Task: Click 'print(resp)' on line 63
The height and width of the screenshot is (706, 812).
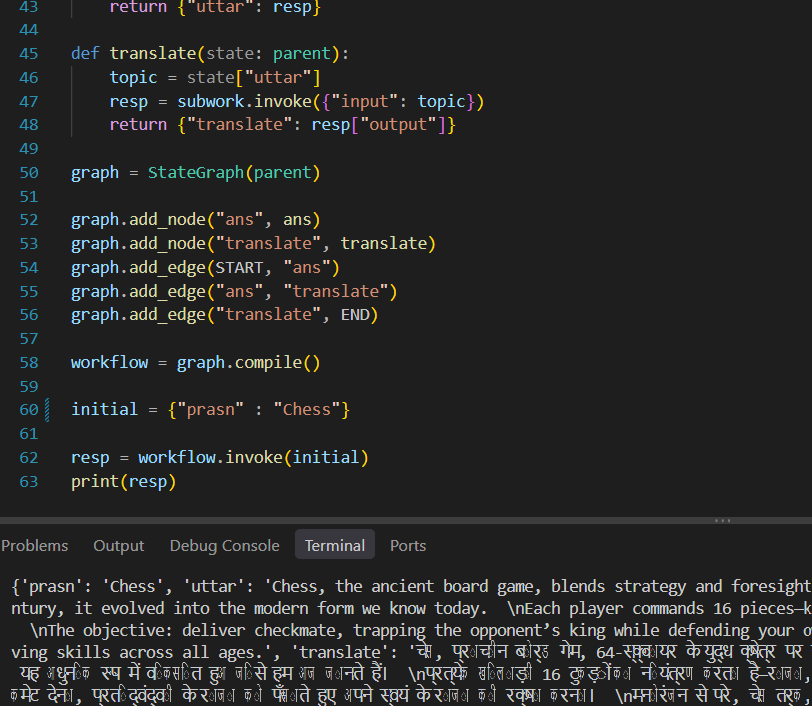Action: (x=123, y=482)
